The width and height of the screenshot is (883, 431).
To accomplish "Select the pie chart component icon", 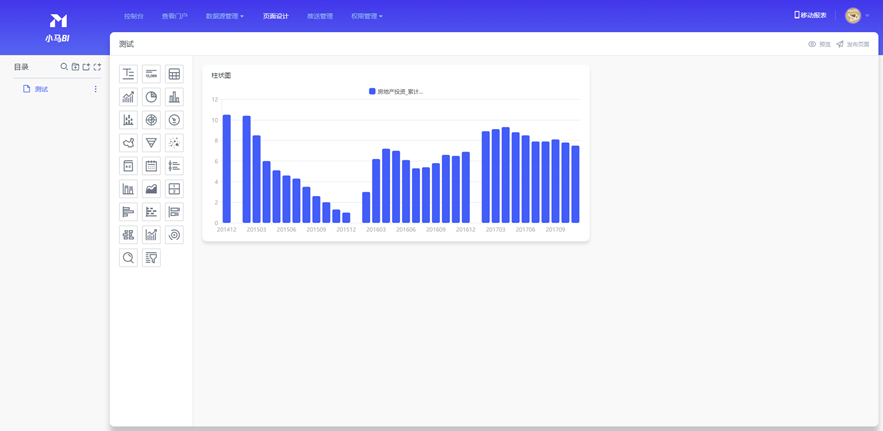I will tap(151, 97).
